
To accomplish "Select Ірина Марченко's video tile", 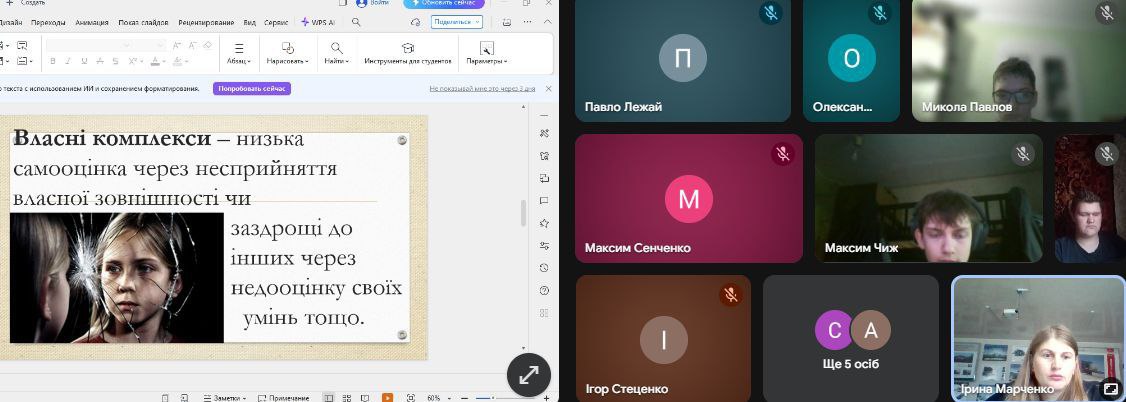I will 1037,338.
